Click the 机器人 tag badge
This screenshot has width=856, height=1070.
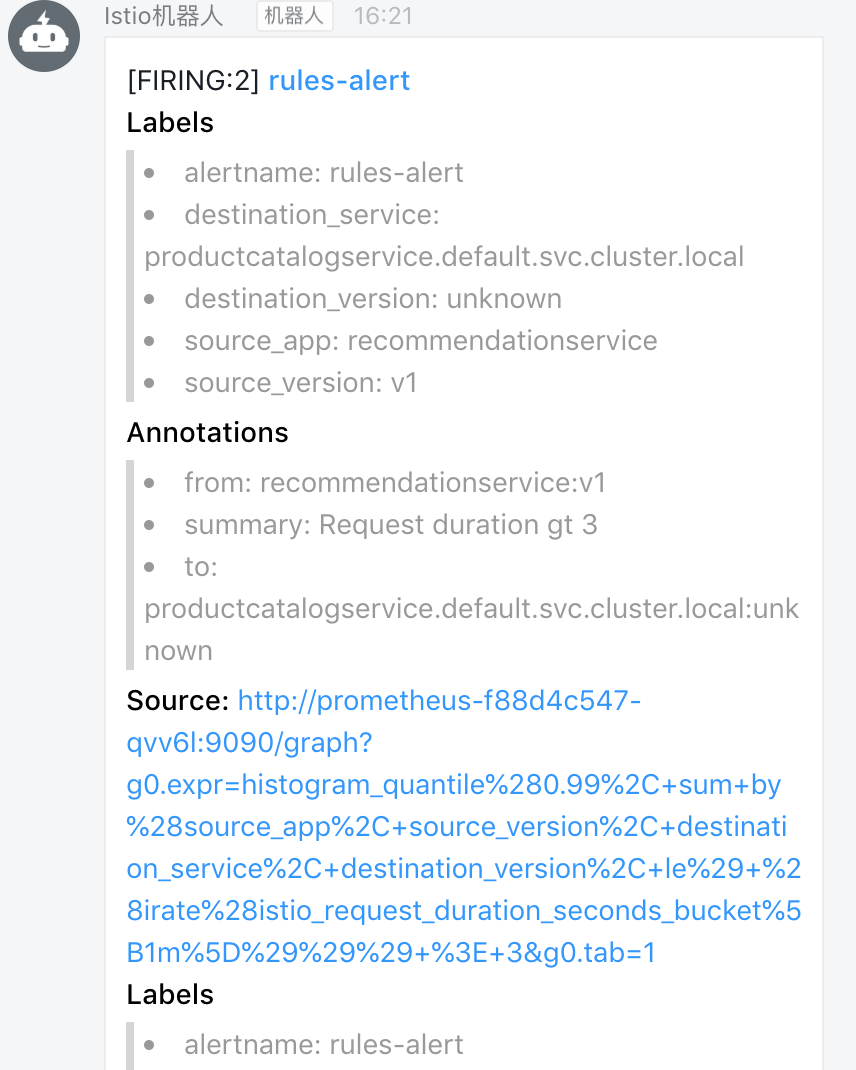294,16
